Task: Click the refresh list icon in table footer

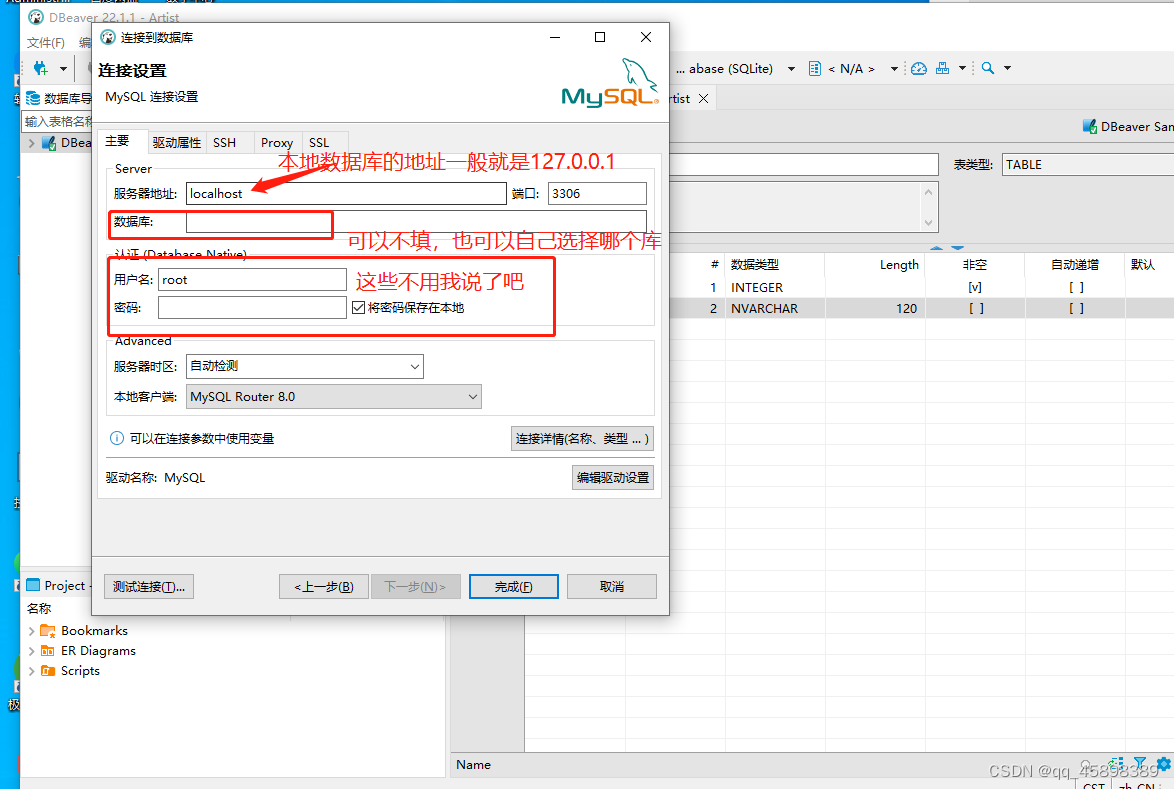Action: (x=1116, y=764)
